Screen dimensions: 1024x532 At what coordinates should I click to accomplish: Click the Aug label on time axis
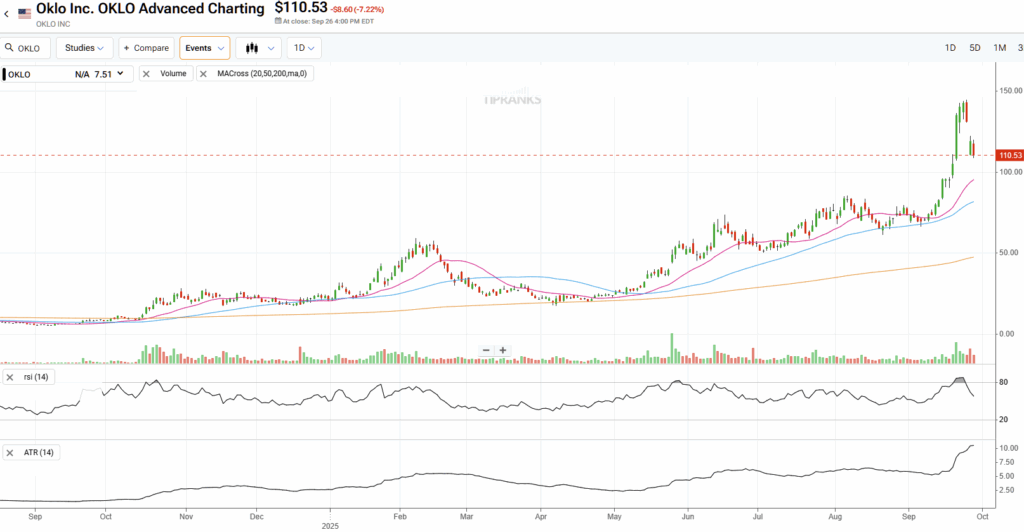(x=835, y=516)
